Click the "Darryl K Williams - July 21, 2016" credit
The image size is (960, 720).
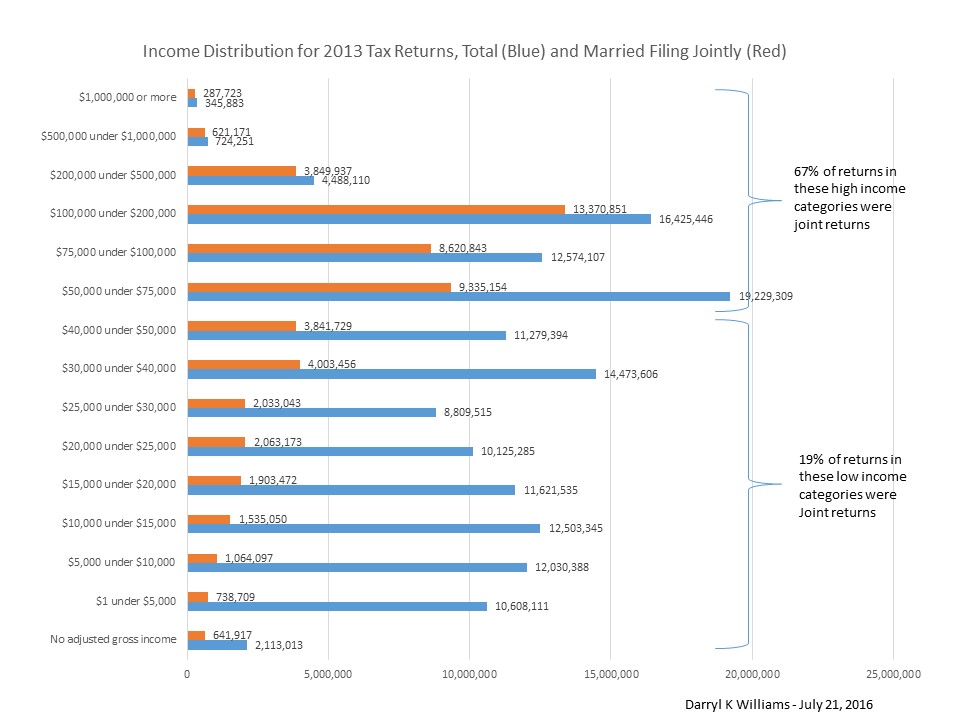coord(779,705)
